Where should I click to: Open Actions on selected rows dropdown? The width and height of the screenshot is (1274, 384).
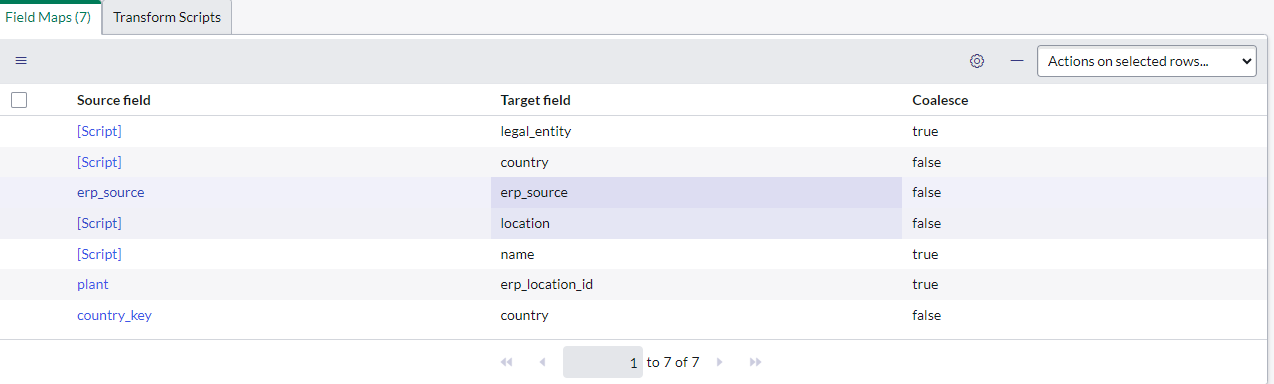tap(1146, 61)
